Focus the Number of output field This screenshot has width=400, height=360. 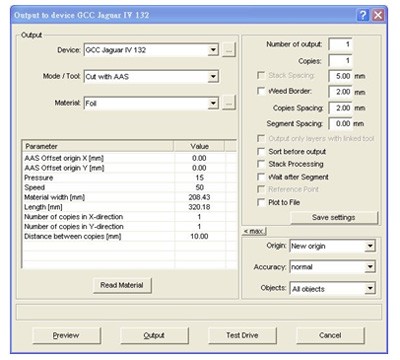click(x=340, y=44)
